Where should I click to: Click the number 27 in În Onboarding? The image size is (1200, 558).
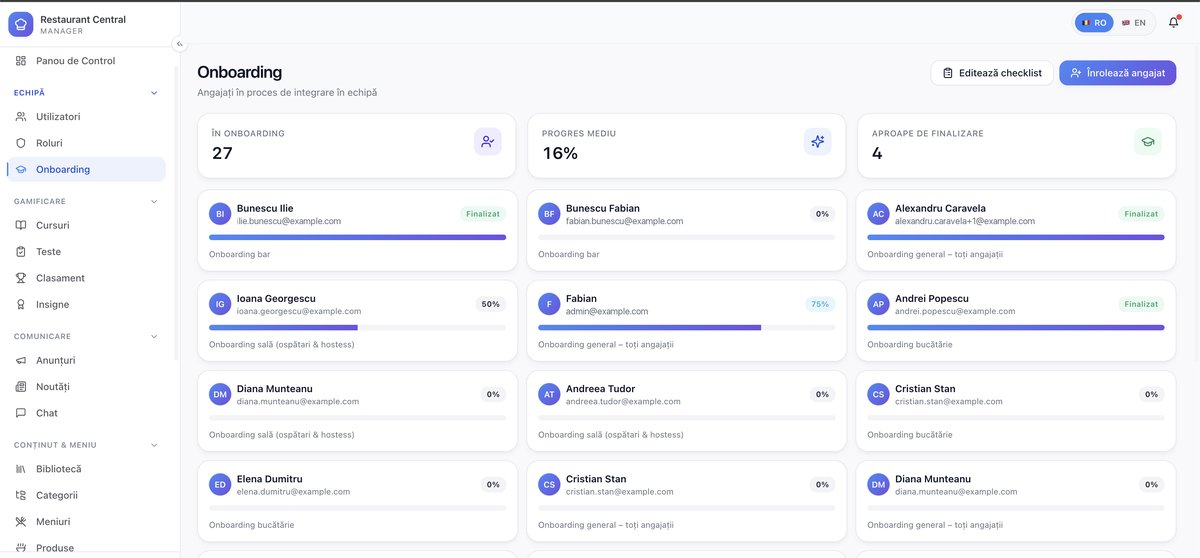click(222, 153)
